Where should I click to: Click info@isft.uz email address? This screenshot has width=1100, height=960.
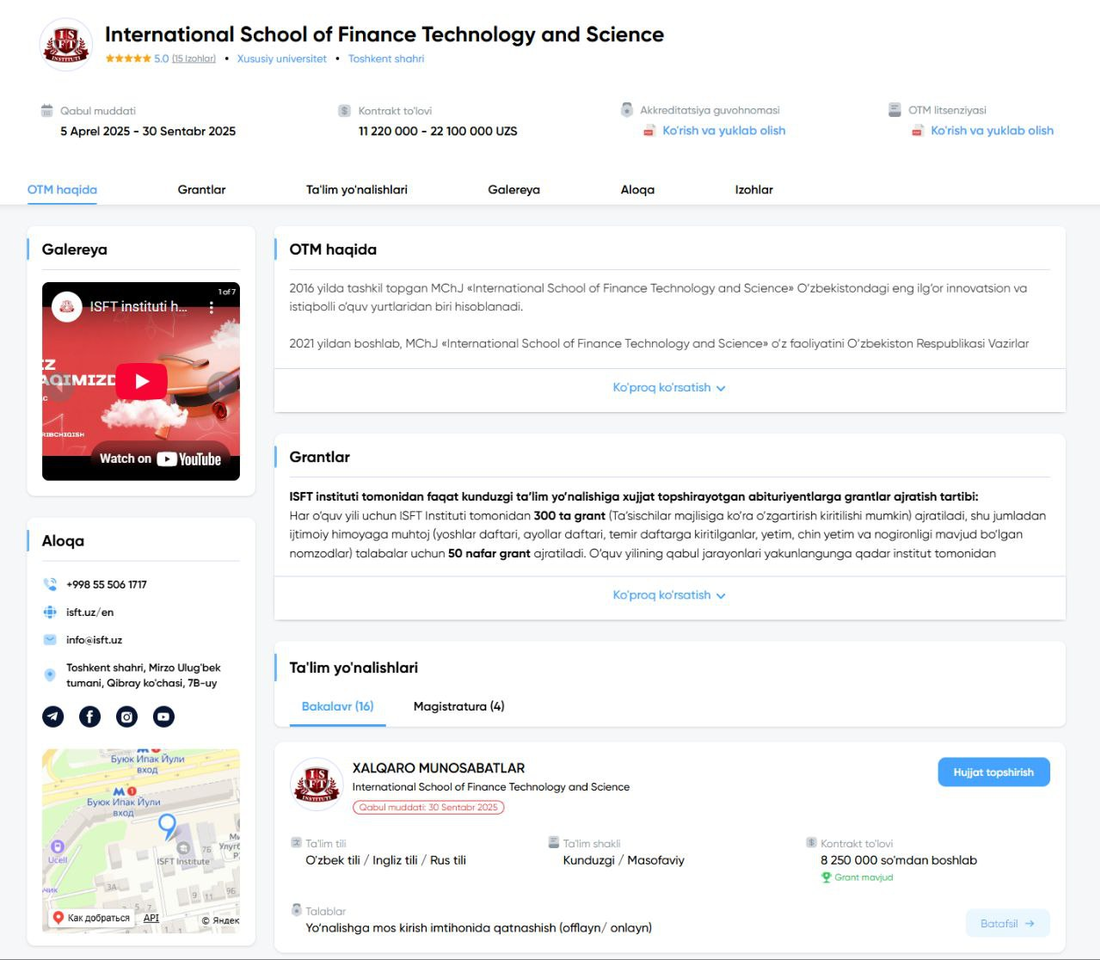pyautogui.click(x=94, y=640)
